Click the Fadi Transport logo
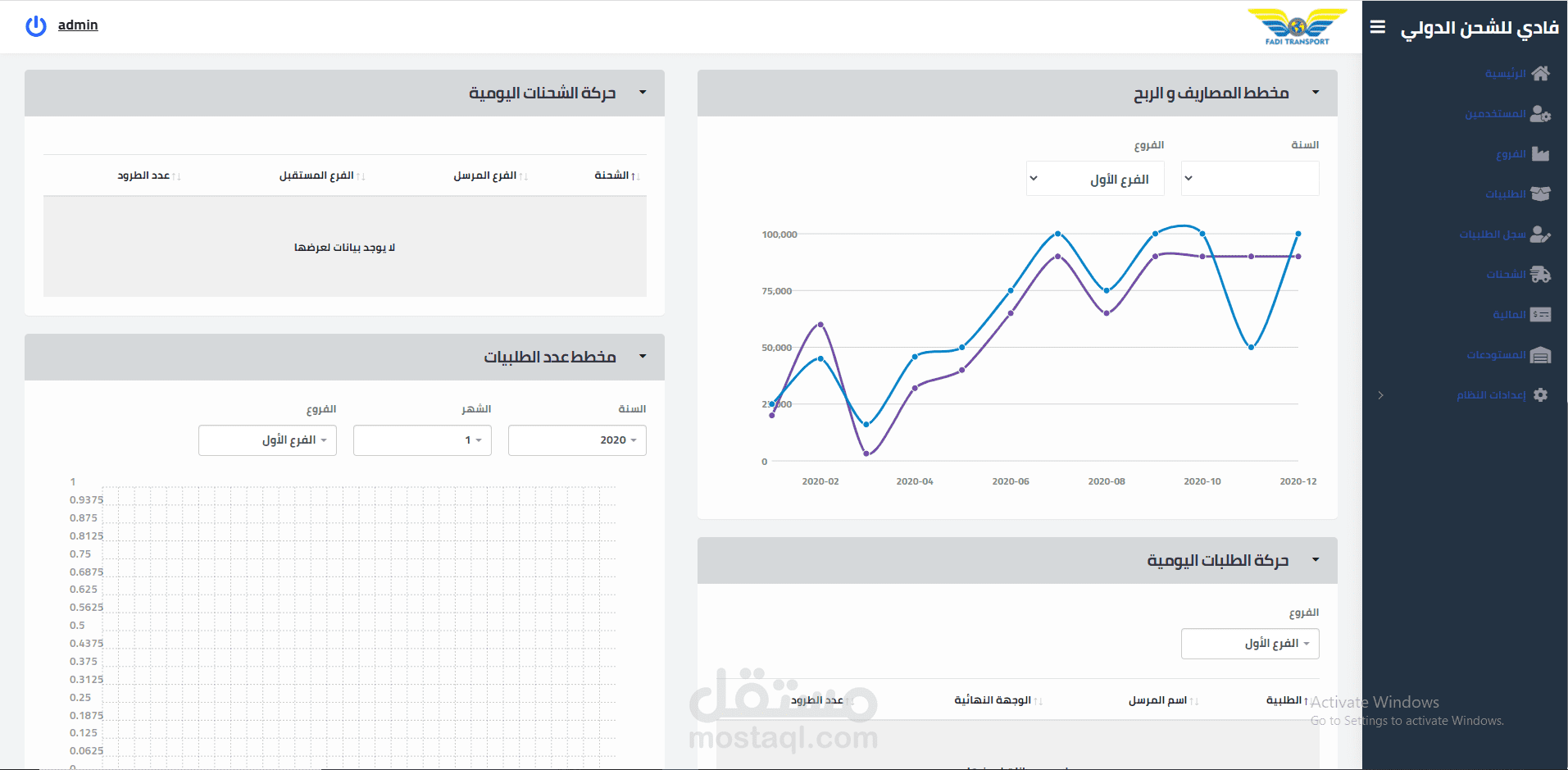The image size is (1568, 770). pyautogui.click(x=1297, y=27)
